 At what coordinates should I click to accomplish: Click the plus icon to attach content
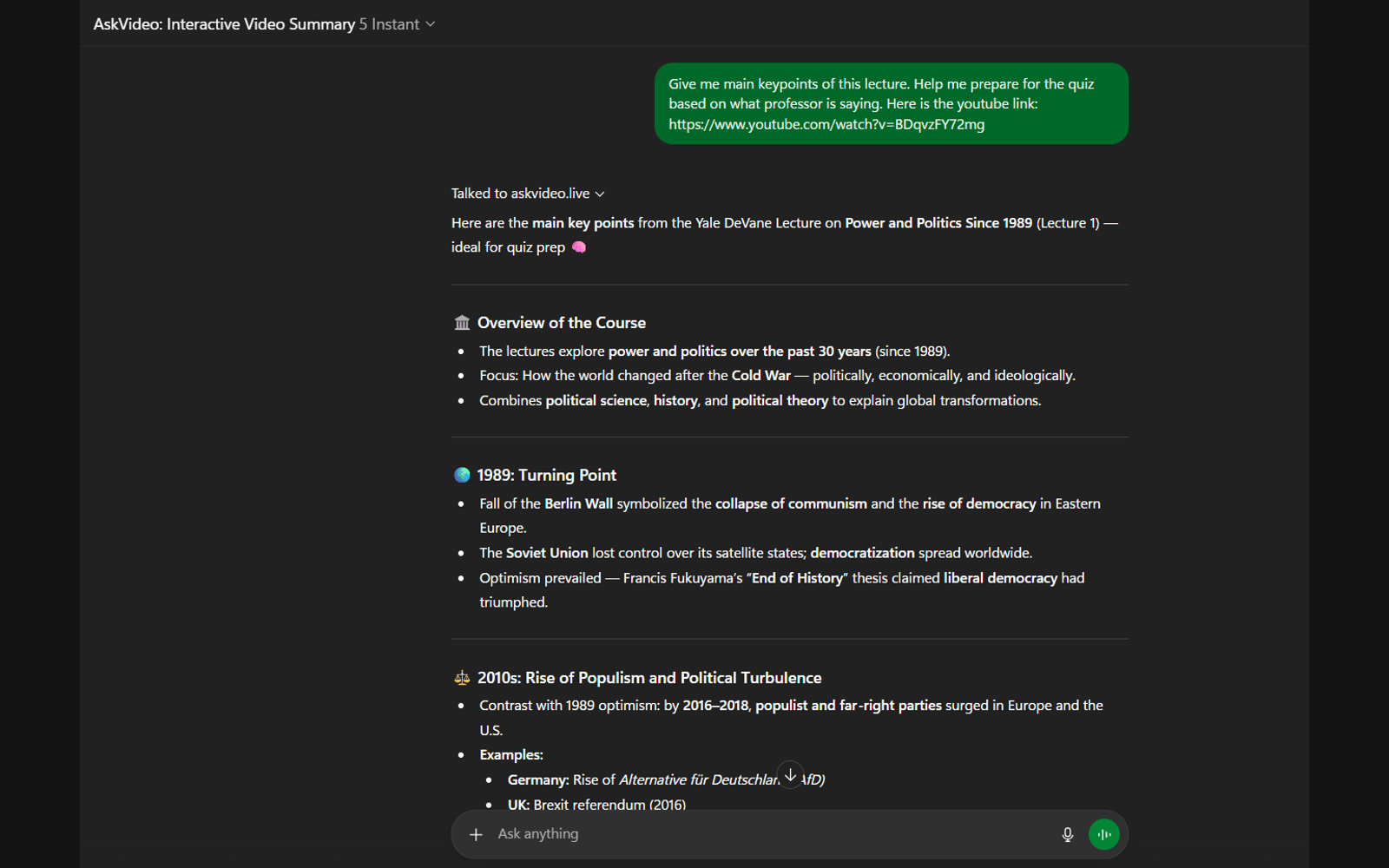[476, 834]
